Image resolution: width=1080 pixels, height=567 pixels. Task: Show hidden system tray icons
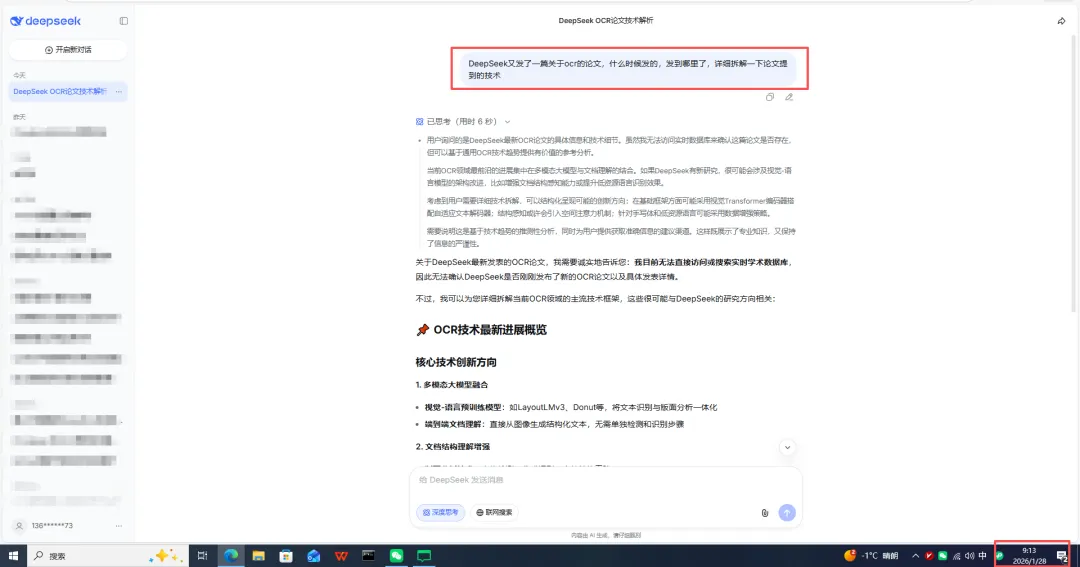click(x=915, y=556)
